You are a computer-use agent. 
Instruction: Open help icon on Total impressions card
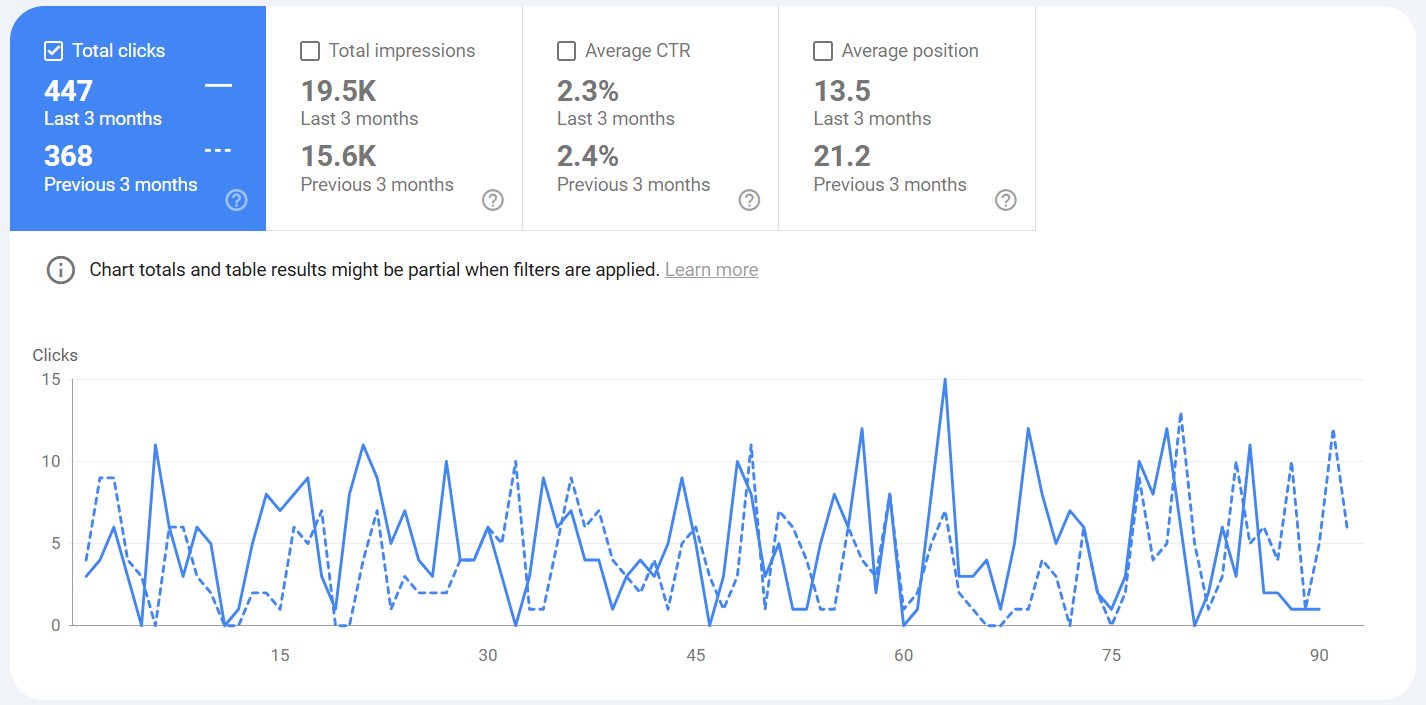(x=493, y=200)
